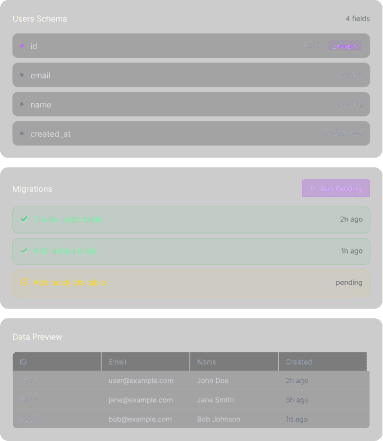This screenshot has width=383, height=441.
Task: Click the user@example.com email cell
Action: coord(141,381)
